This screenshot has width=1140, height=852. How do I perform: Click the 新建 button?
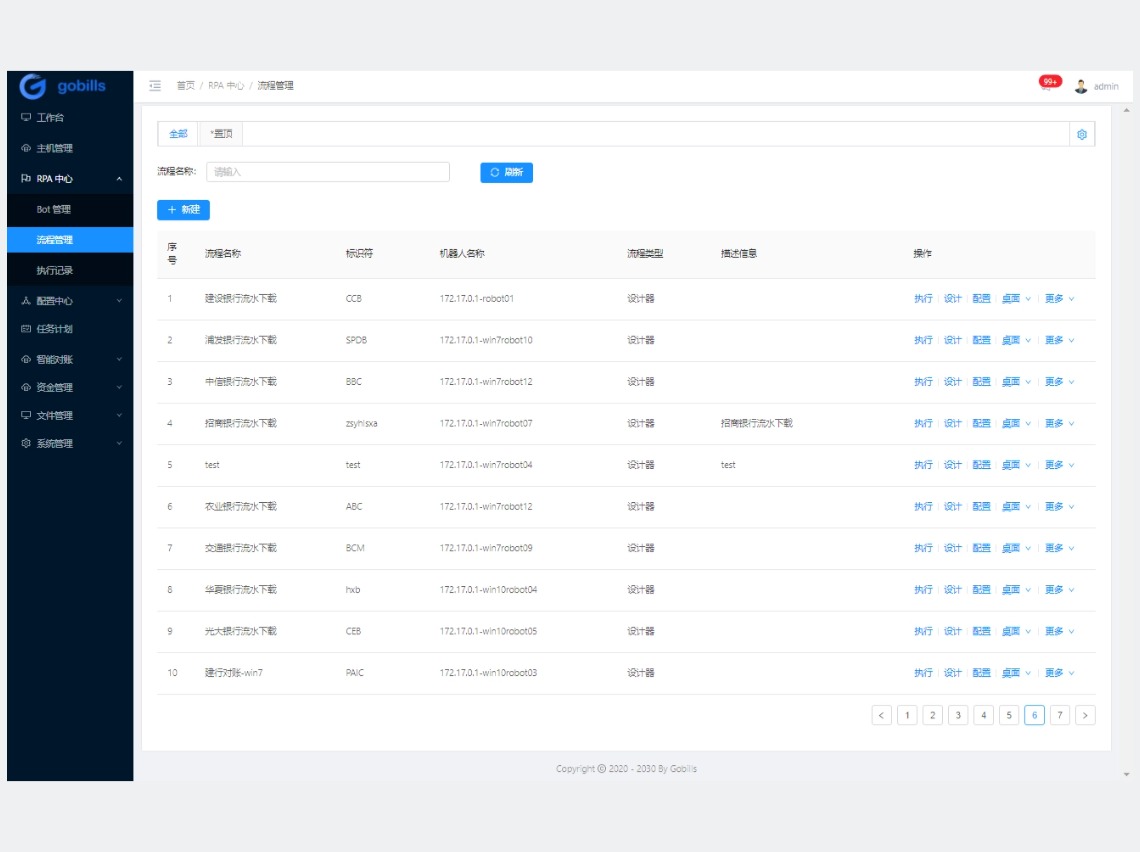pos(183,210)
